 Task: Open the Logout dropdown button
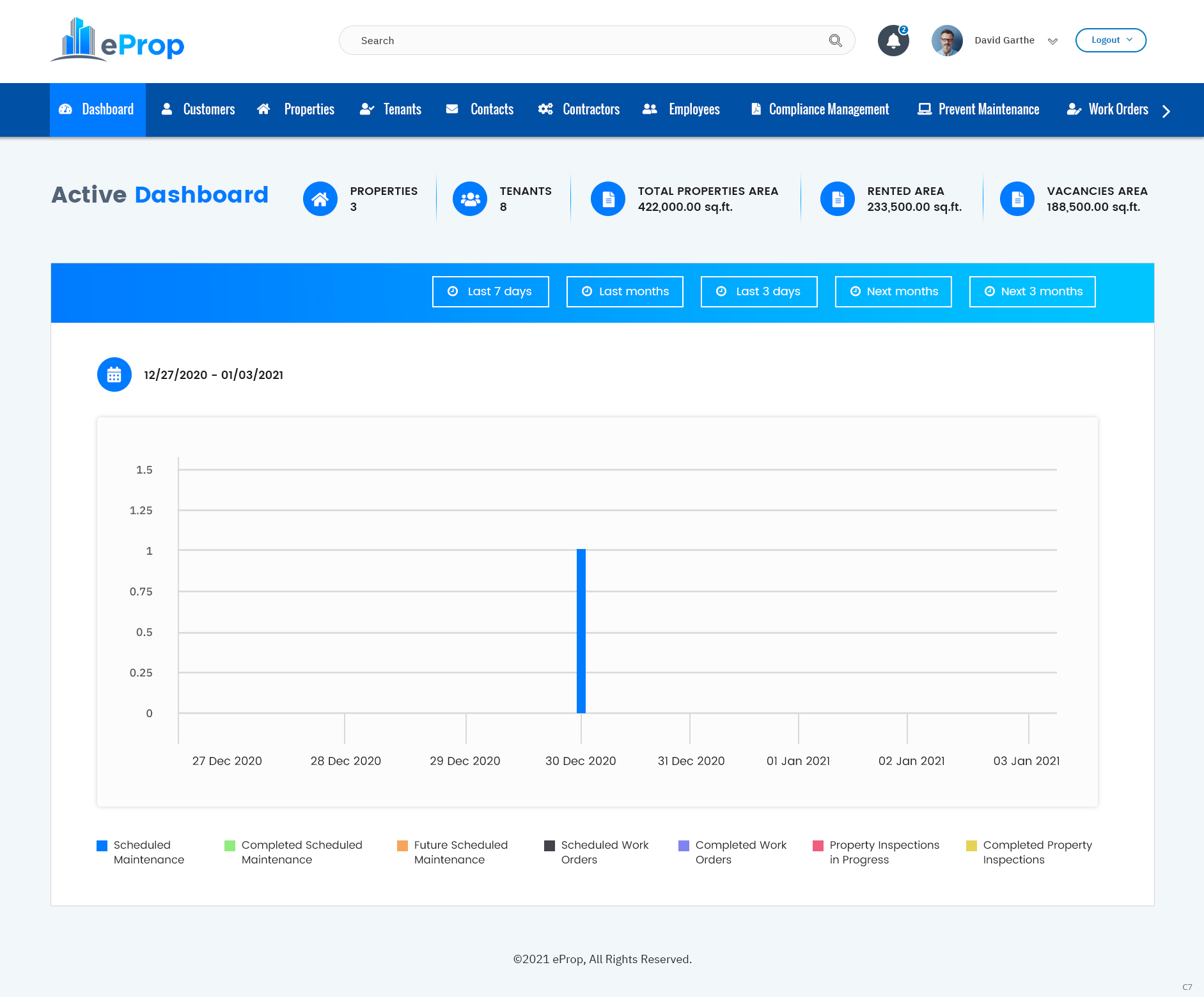click(x=1111, y=40)
